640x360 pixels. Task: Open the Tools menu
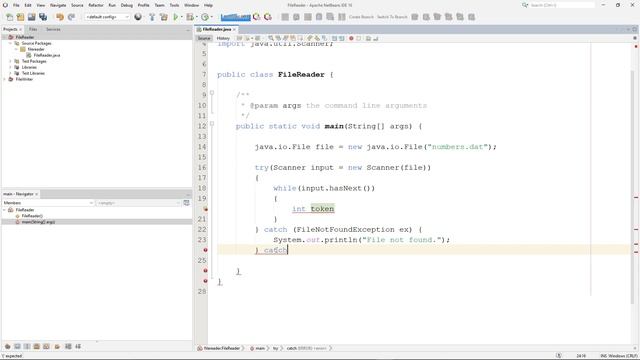point(174,5)
